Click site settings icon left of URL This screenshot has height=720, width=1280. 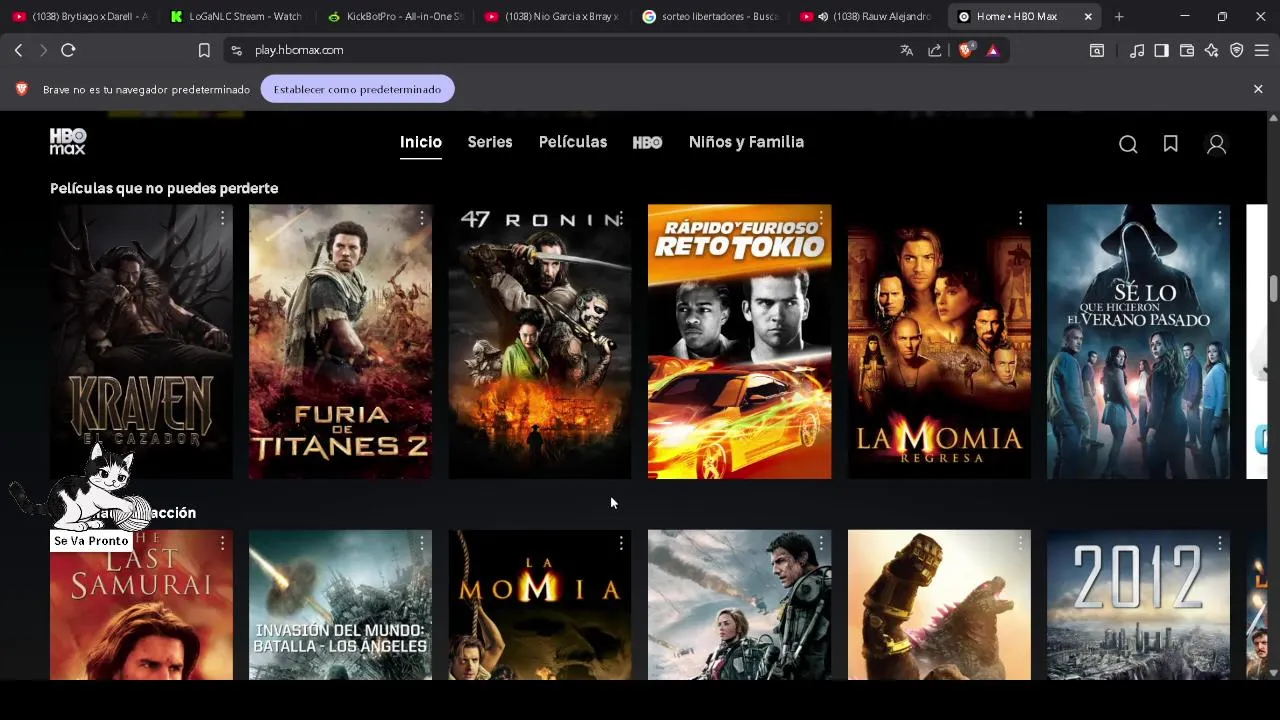point(236,50)
